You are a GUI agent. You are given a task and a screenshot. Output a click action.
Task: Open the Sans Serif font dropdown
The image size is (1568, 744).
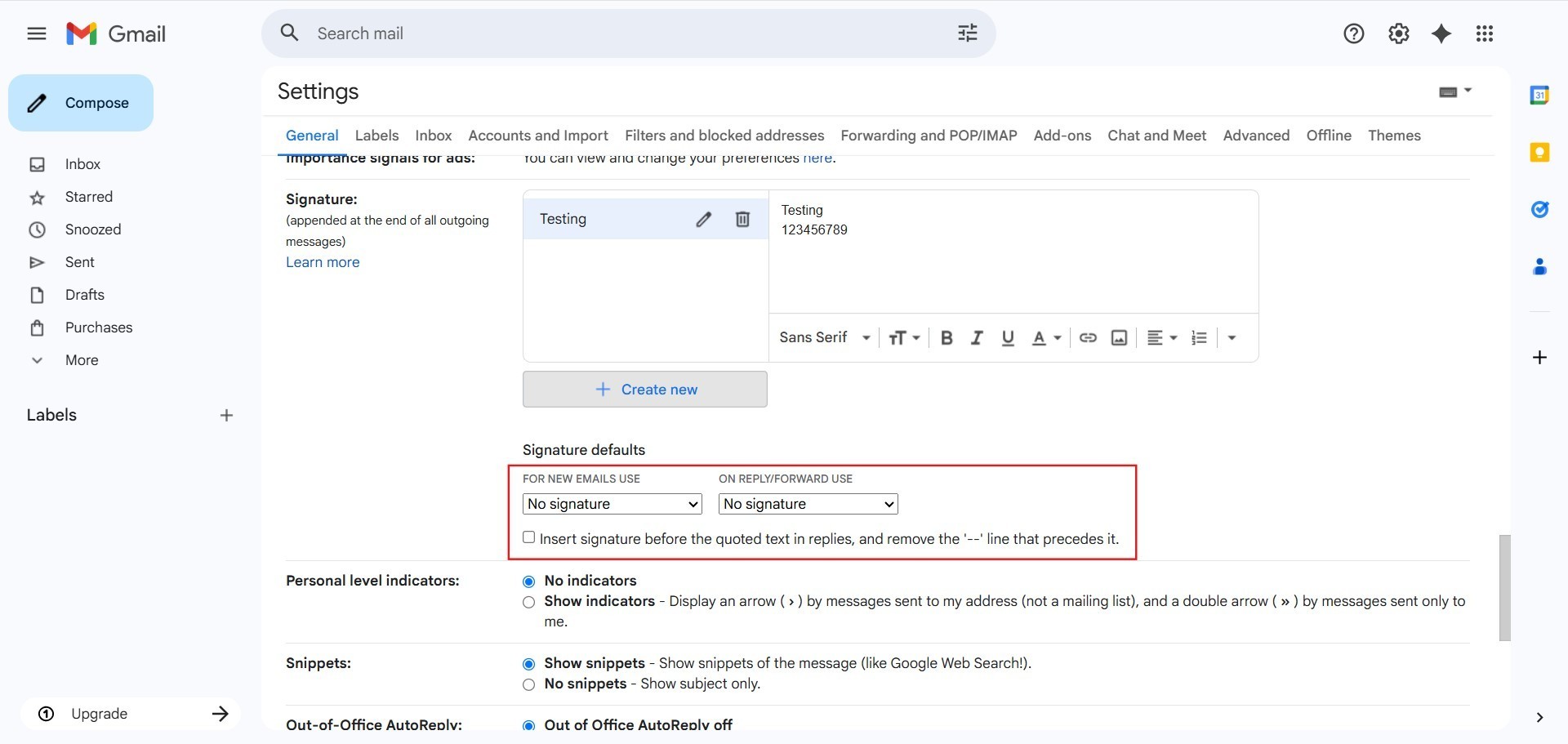825,338
